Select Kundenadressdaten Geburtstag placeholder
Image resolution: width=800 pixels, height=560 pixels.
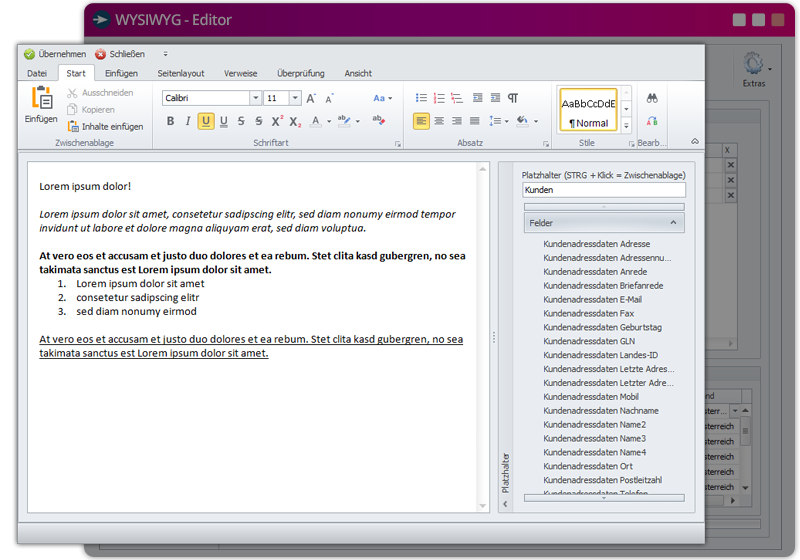(602, 327)
